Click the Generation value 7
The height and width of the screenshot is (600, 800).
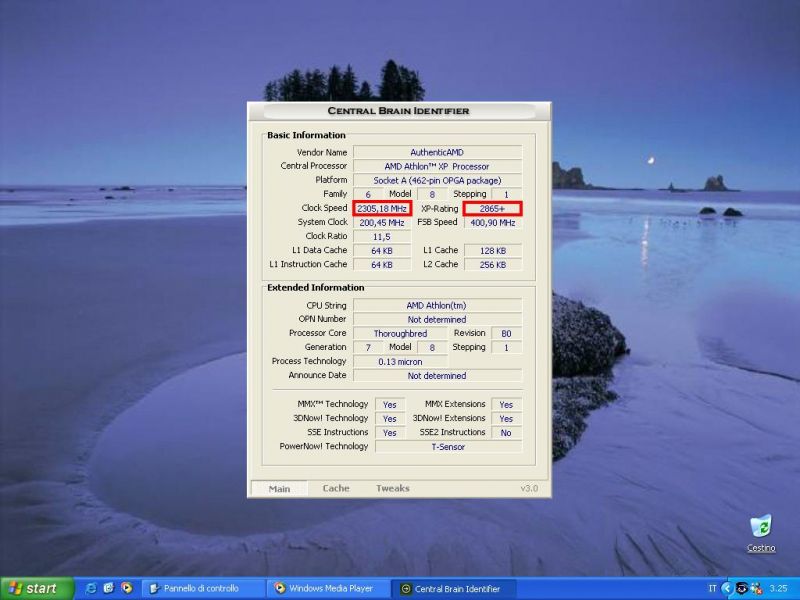(x=368, y=347)
